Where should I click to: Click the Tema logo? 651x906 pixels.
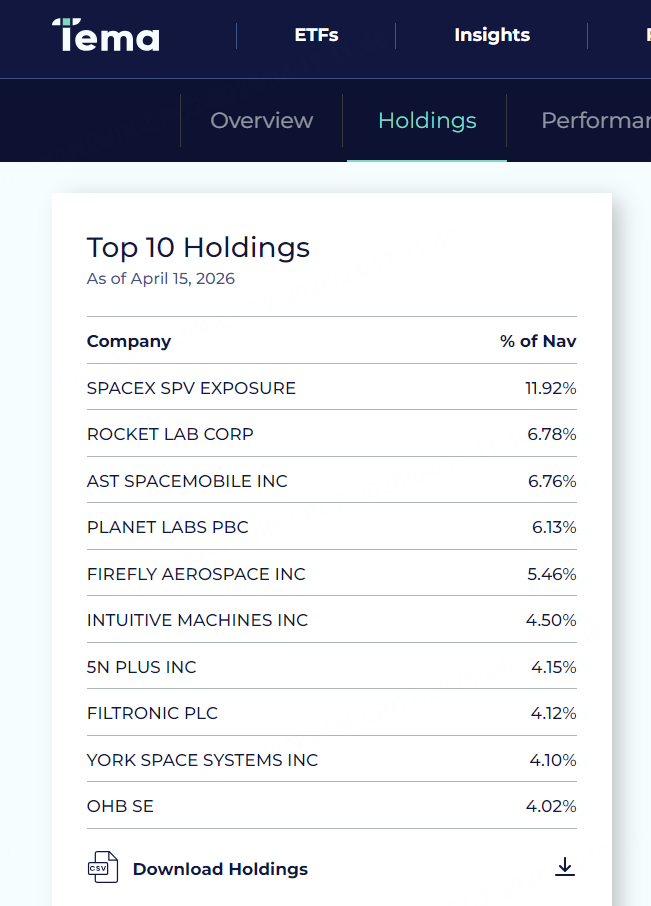point(106,35)
